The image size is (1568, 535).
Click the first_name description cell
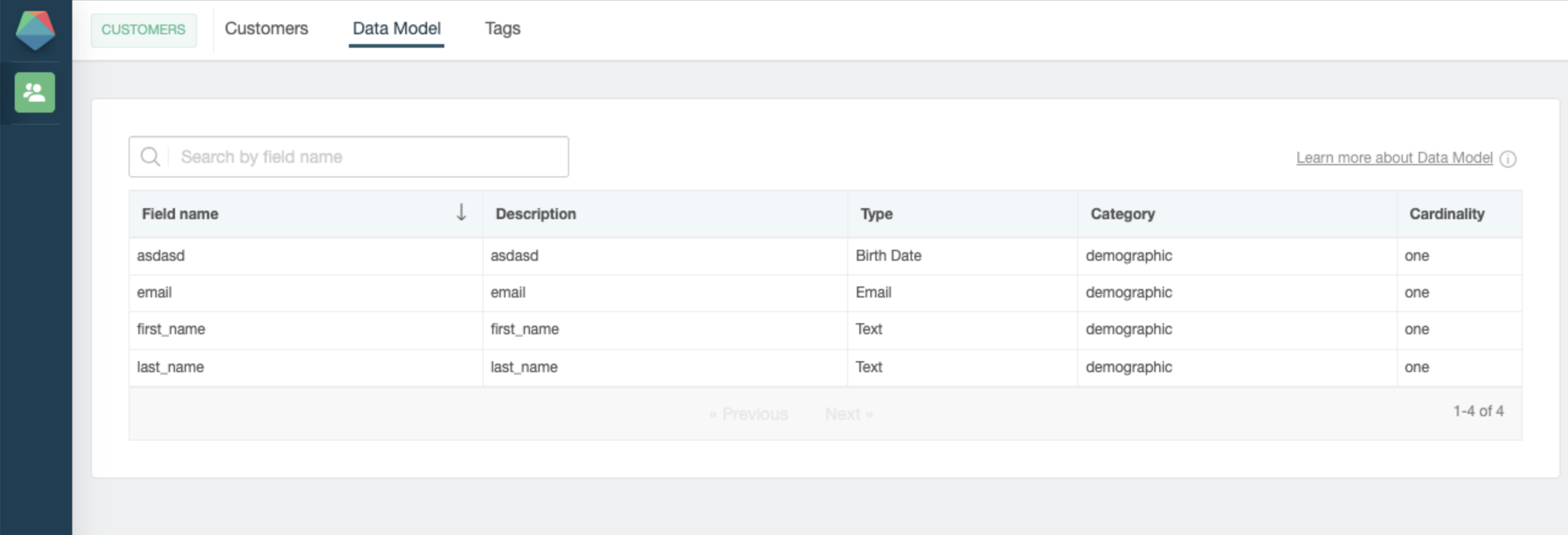pyautogui.click(x=665, y=330)
